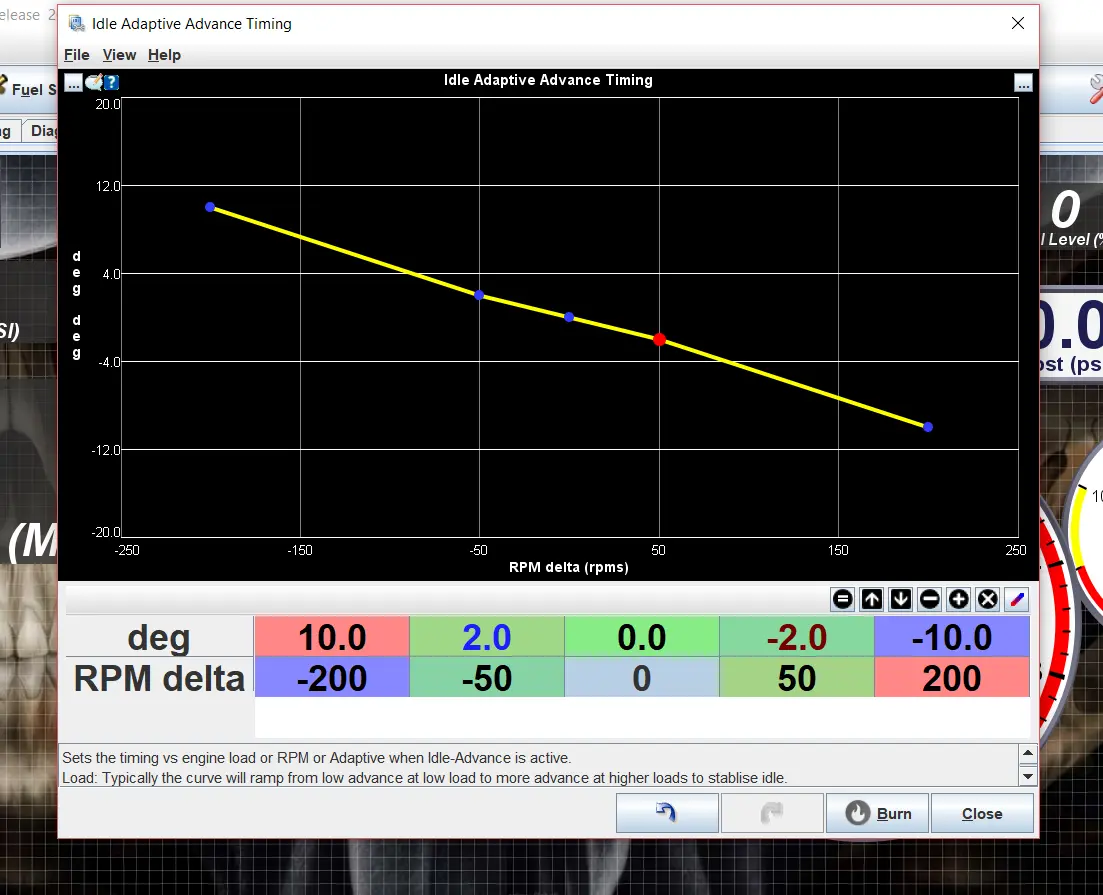Image resolution: width=1103 pixels, height=895 pixels.
Task: Select the red selected curve point
Action: [659, 340]
